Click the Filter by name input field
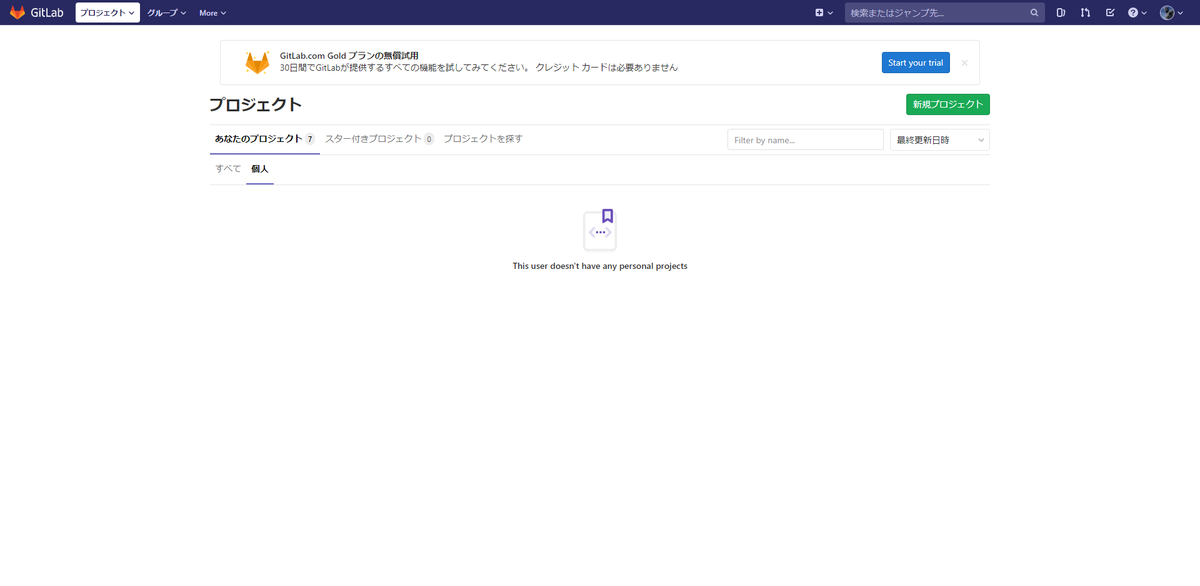 click(x=804, y=139)
